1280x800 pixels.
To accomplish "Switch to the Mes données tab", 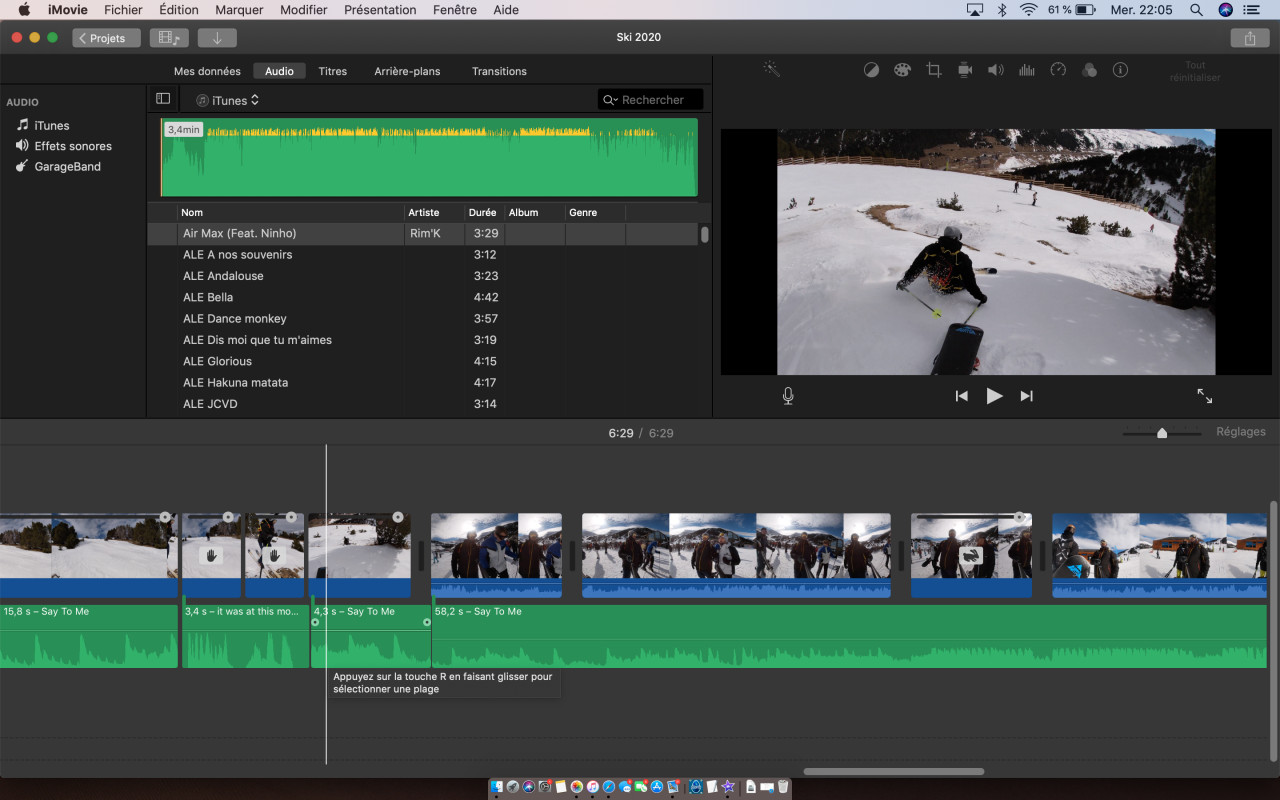I will pos(207,71).
